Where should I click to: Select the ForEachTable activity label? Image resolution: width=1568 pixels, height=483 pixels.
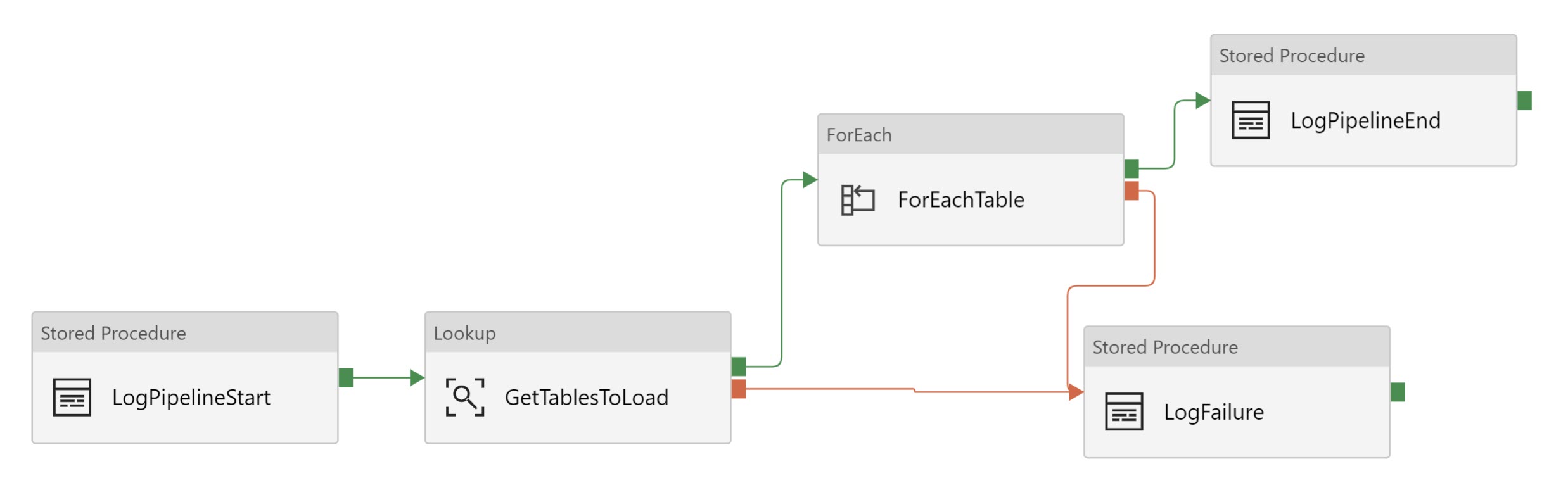[961, 200]
